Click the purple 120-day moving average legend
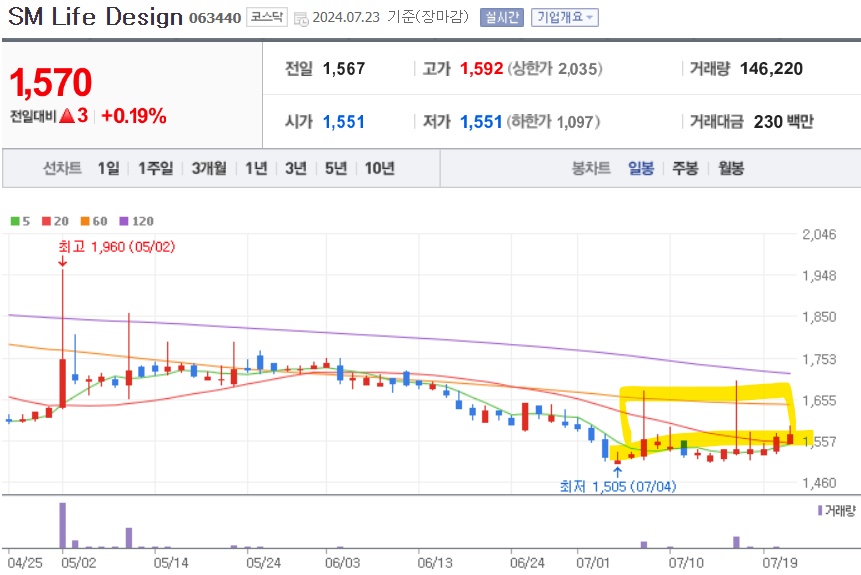This screenshot has width=861, height=575. pos(137,221)
